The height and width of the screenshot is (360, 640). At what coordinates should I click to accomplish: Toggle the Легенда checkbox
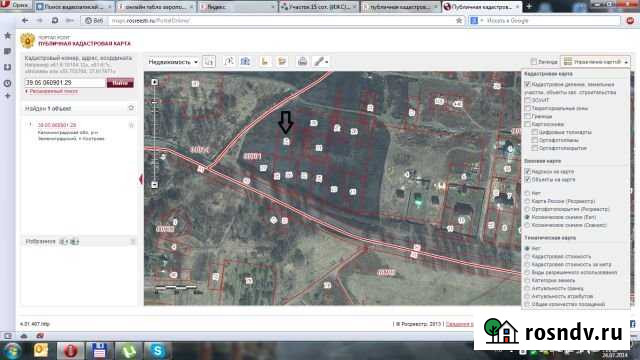(x=533, y=62)
